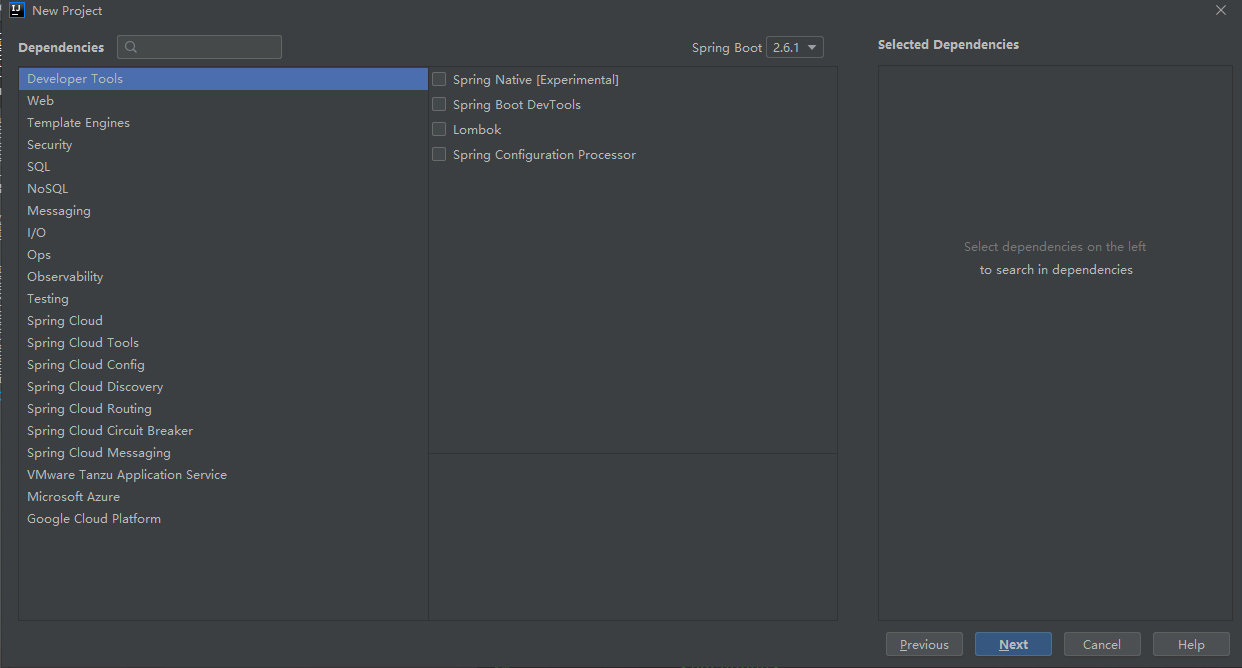Image resolution: width=1242 pixels, height=668 pixels.
Task: Click the Next button
Action: tap(1013, 644)
